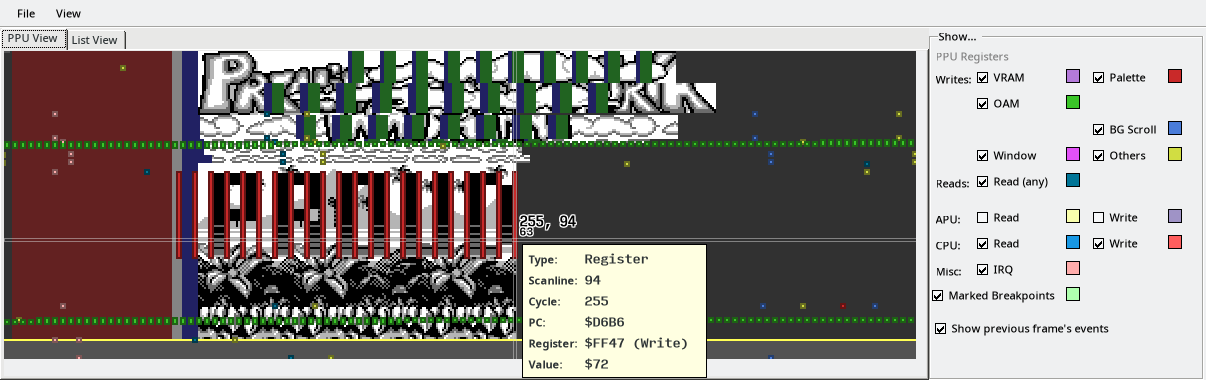Image resolution: width=1206 pixels, height=380 pixels.
Task: Enable the APU Write checkbox
Action: point(1099,217)
